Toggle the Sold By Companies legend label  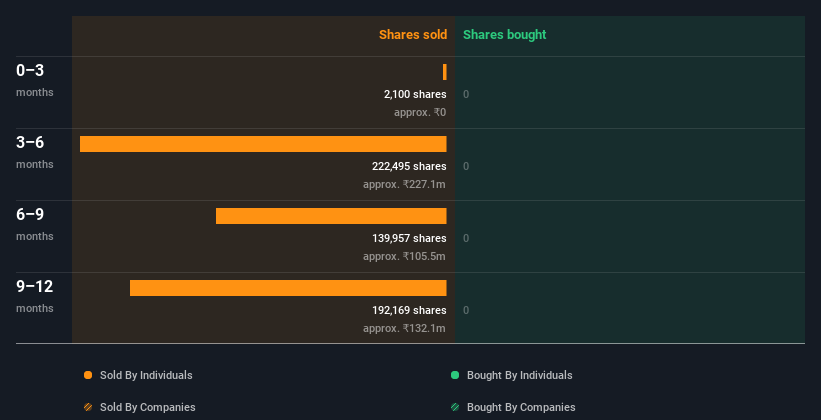147,407
